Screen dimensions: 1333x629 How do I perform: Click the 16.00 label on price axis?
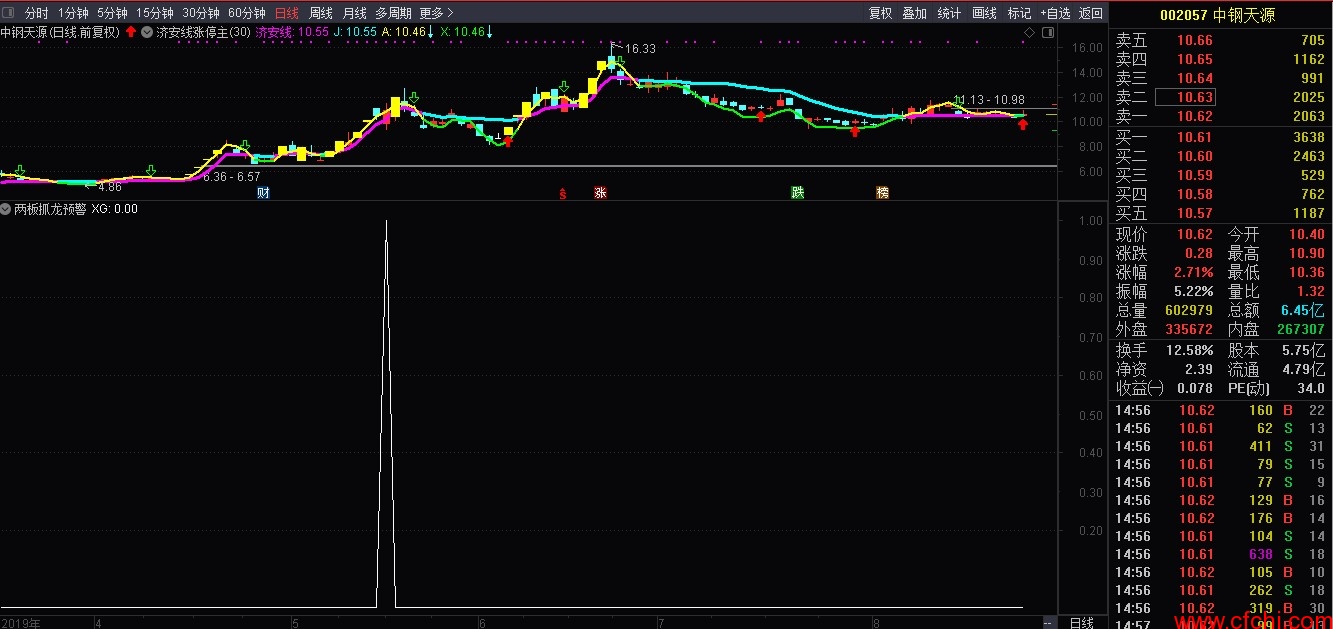pyautogui.click(x=1087, y=48)
